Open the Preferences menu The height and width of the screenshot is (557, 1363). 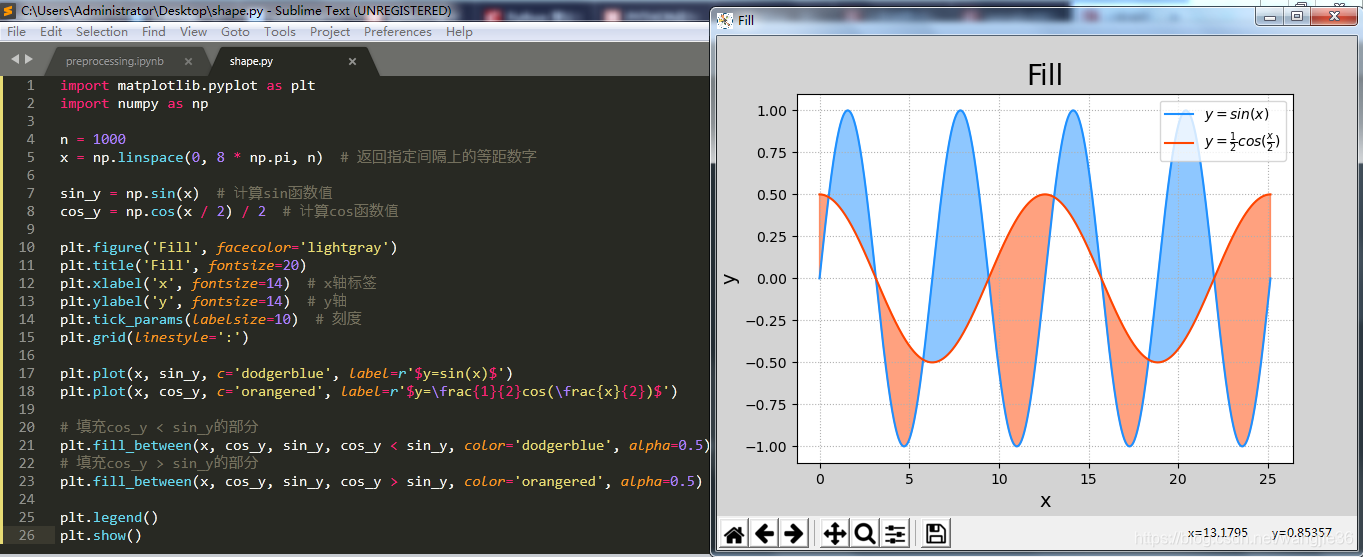[398, 32]
